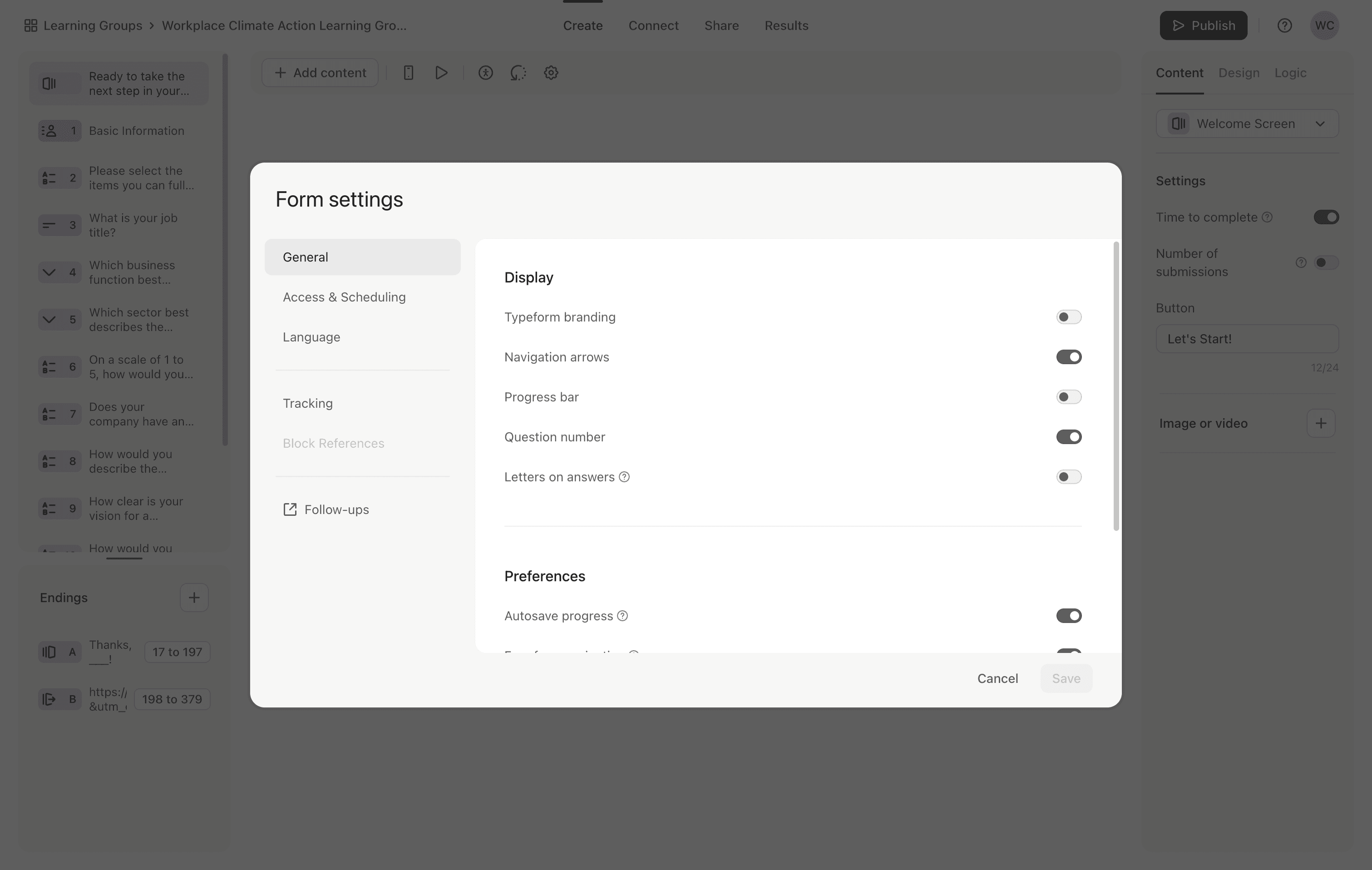Click the dropdown icon for question 4
Viewport: 1372px width, 870px height.
coord(49,272)
